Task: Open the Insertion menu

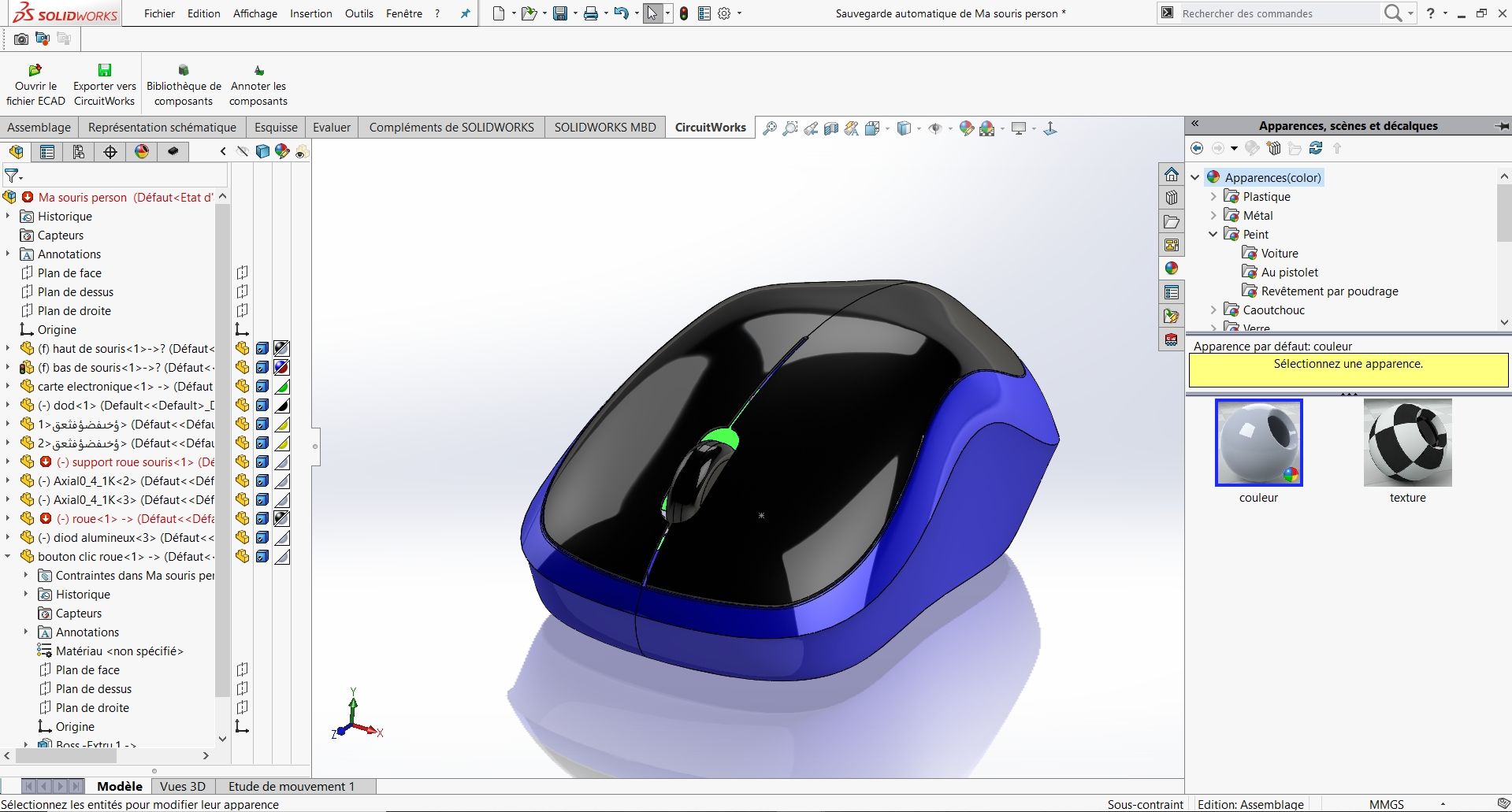Action: point(310,13)
